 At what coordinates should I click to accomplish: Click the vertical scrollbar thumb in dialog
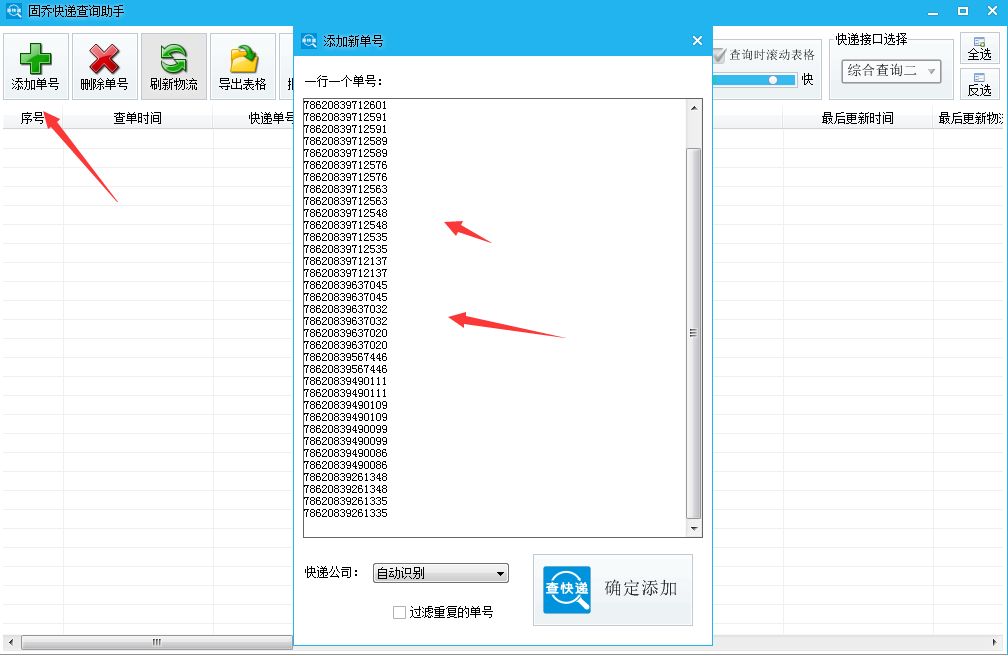coord(694,333)
